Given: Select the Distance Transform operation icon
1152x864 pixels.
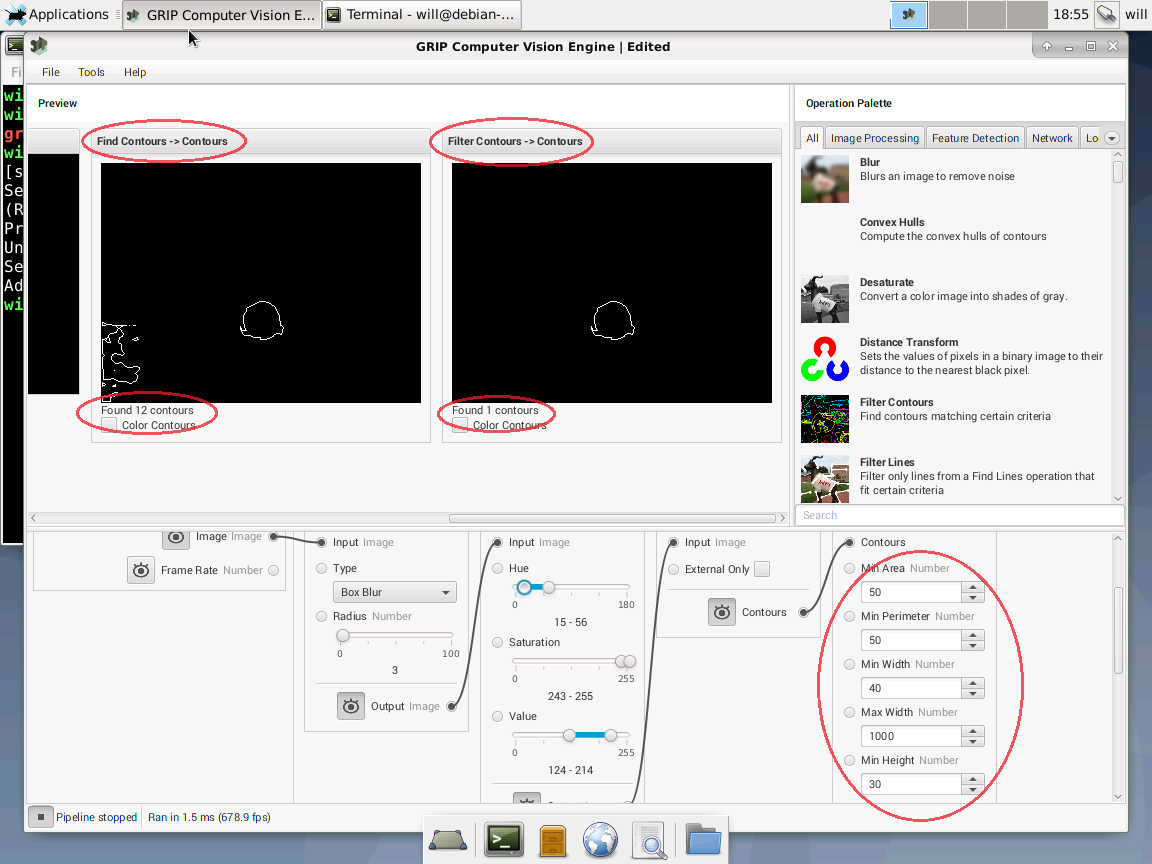Looking at the screenshot, I should click(824, 359).
